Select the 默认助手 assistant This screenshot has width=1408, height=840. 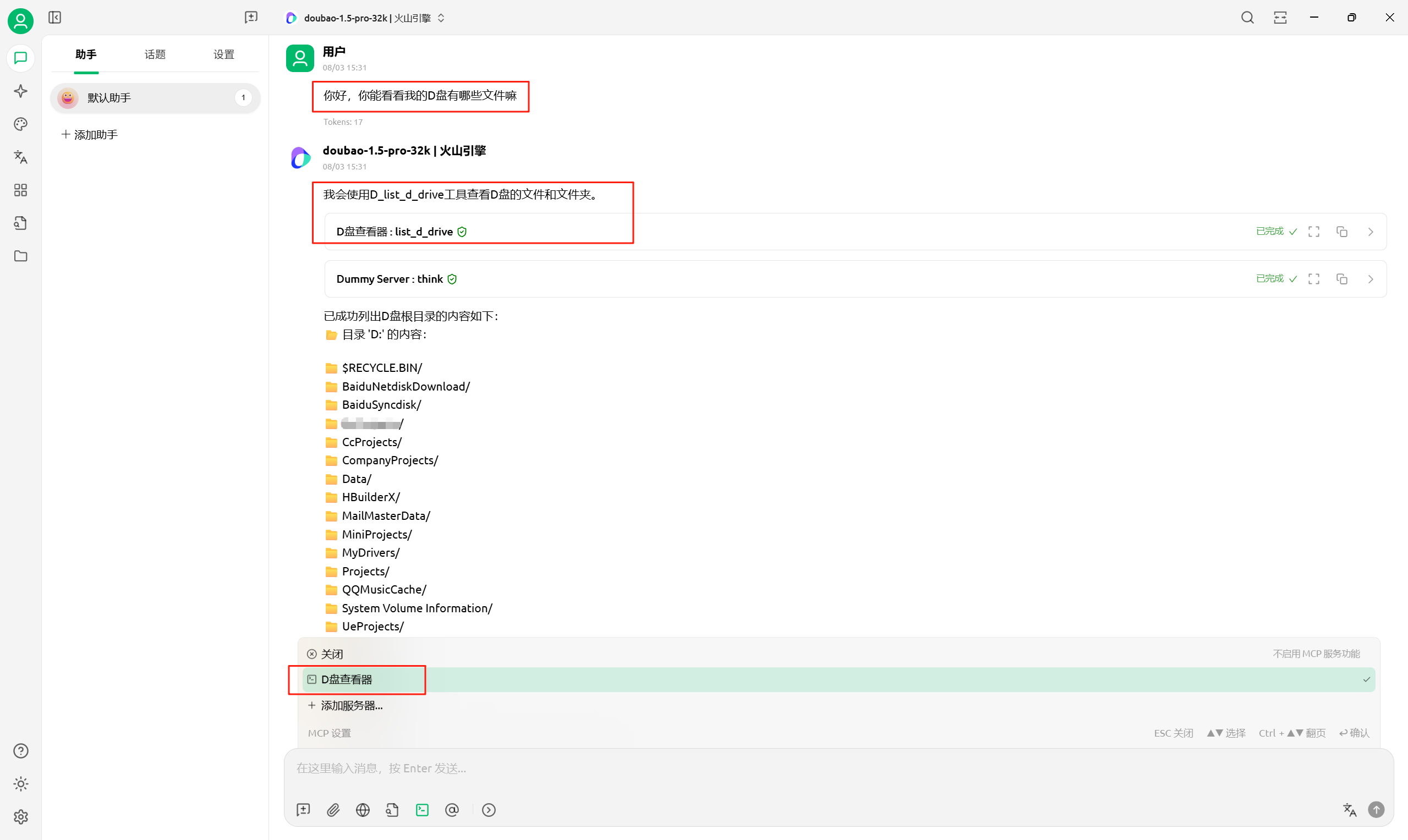[x=155, y=98]
